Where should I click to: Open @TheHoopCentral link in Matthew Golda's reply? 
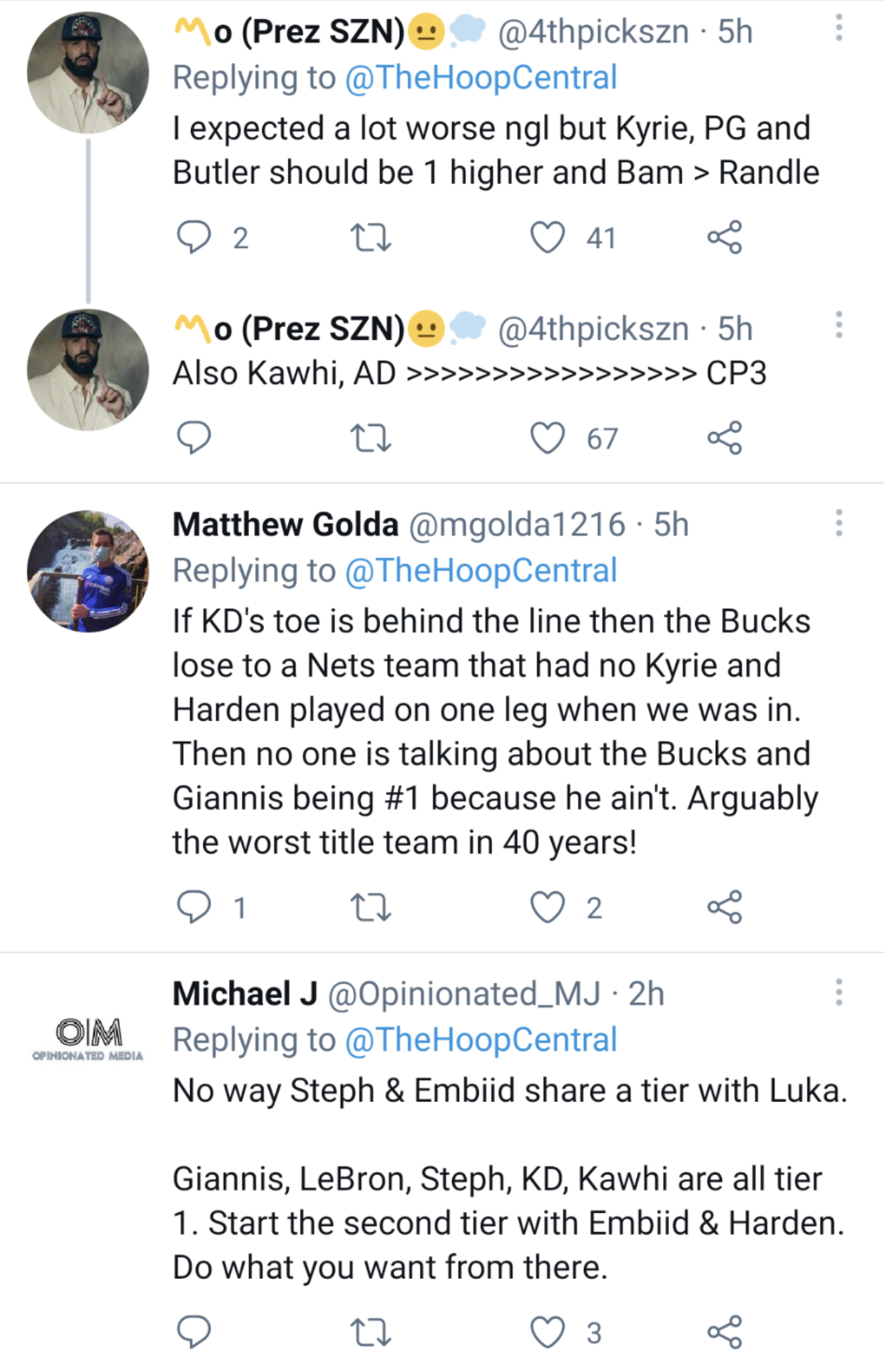coord(481,571)
